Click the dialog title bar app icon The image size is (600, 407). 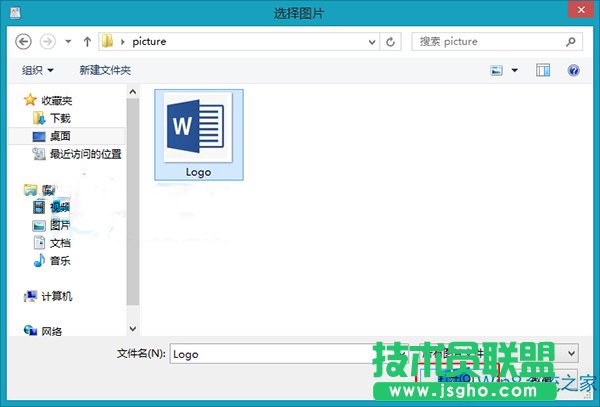coord(15,13)
